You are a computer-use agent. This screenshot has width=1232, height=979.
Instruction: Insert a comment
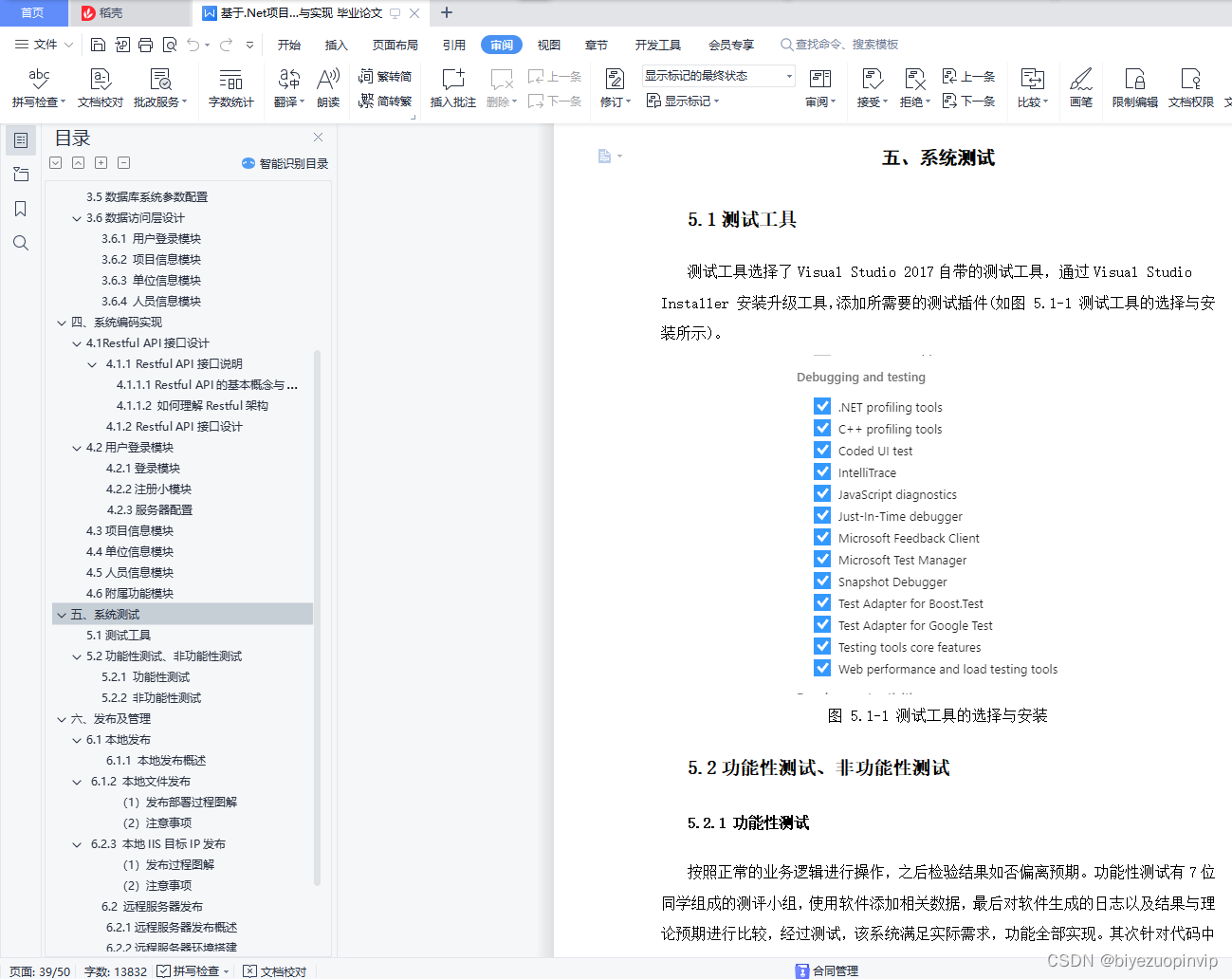[x=453, y=87]
